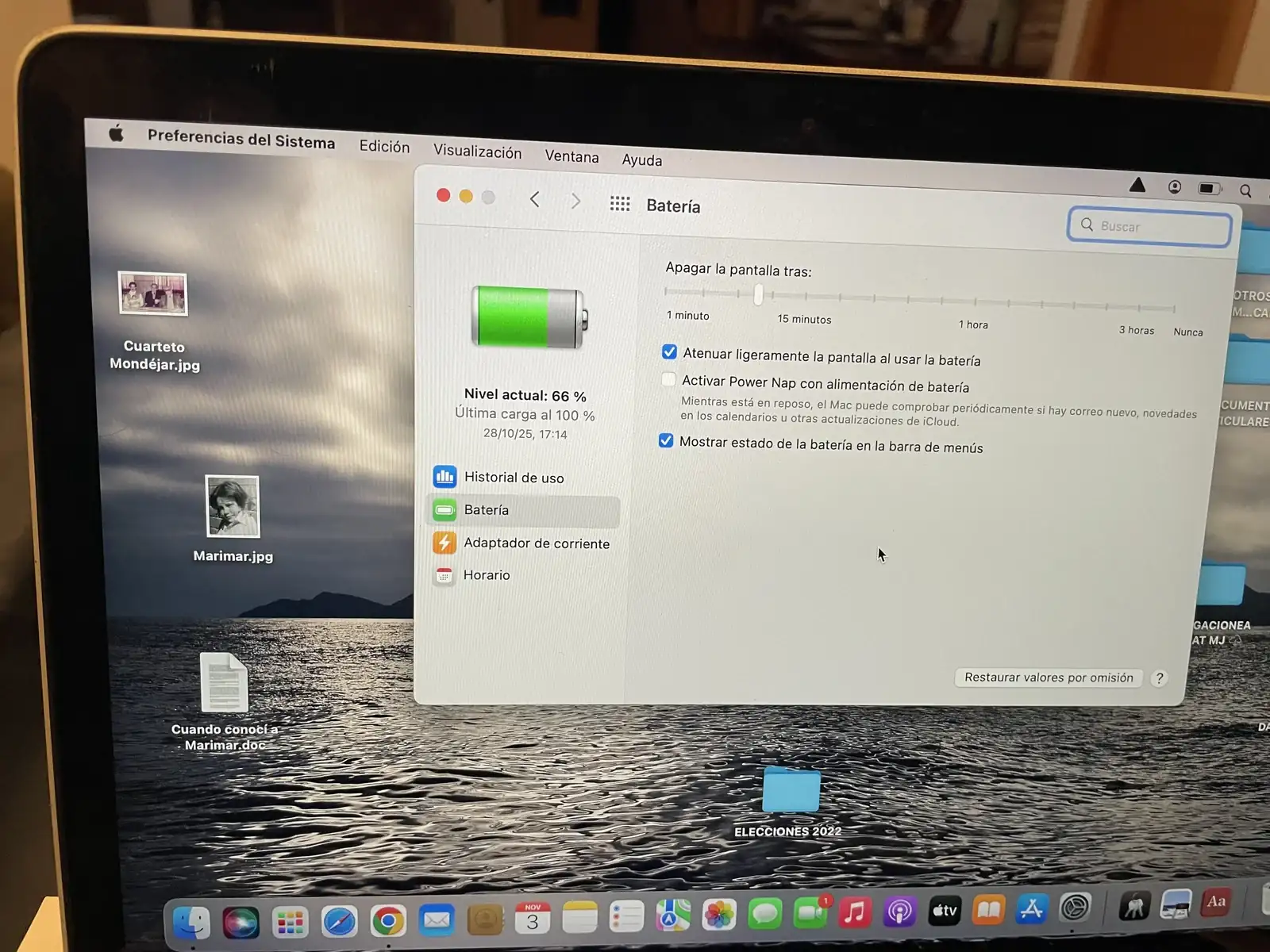Viewport: 1270px width, 952px height.
Task: Open the App Store from Dock
Action: coord(1031,910)
